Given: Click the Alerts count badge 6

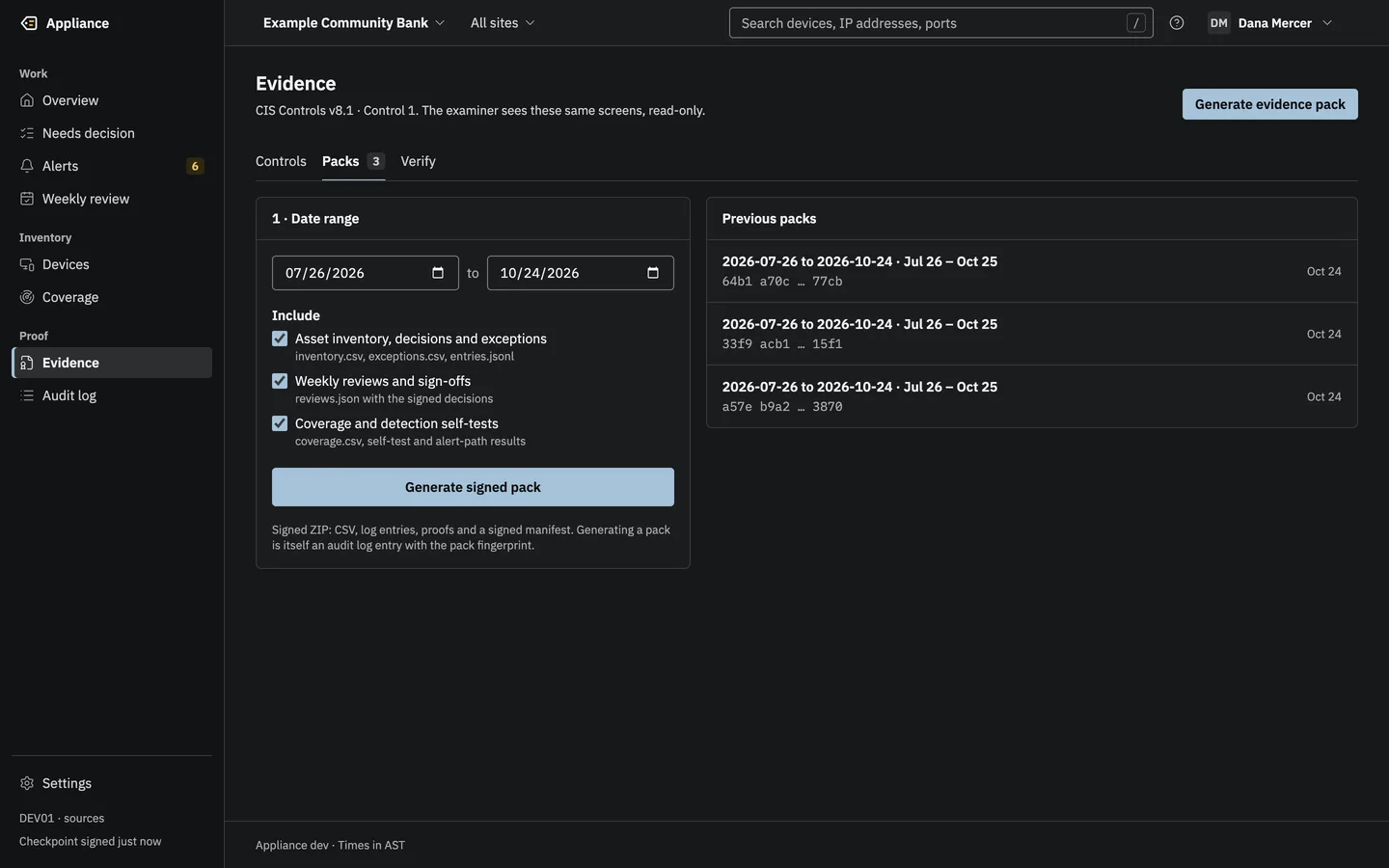Looking at the screenshot, I should 195,166.
